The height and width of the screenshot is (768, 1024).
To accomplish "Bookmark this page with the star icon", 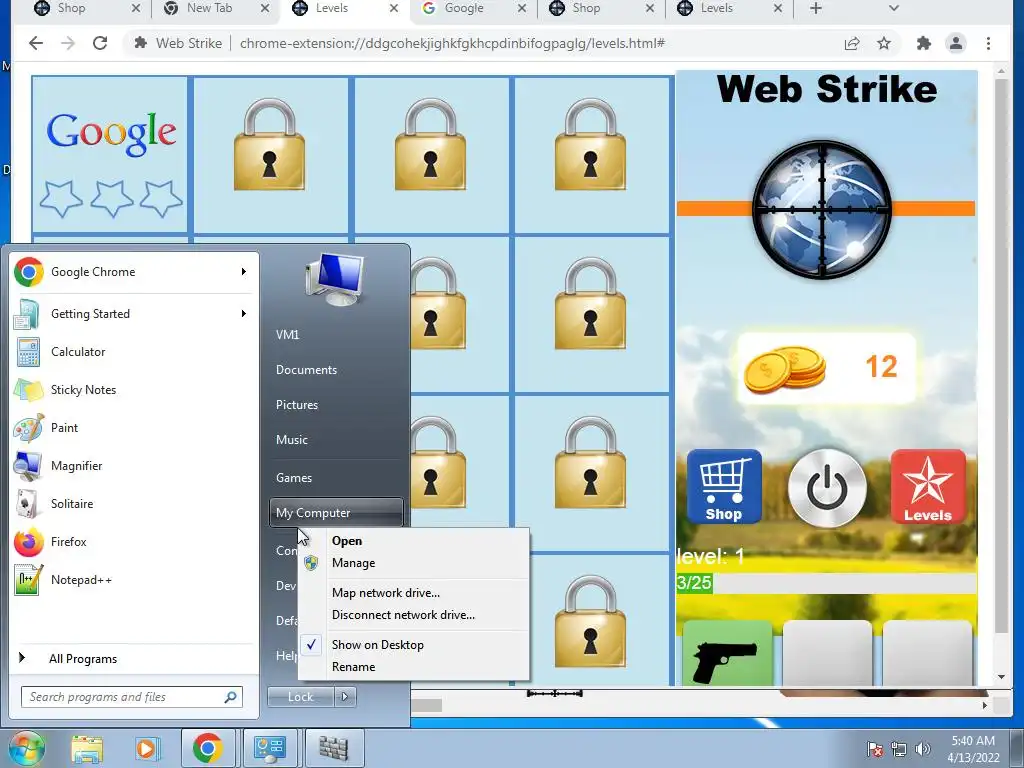I will click(884, 43).
